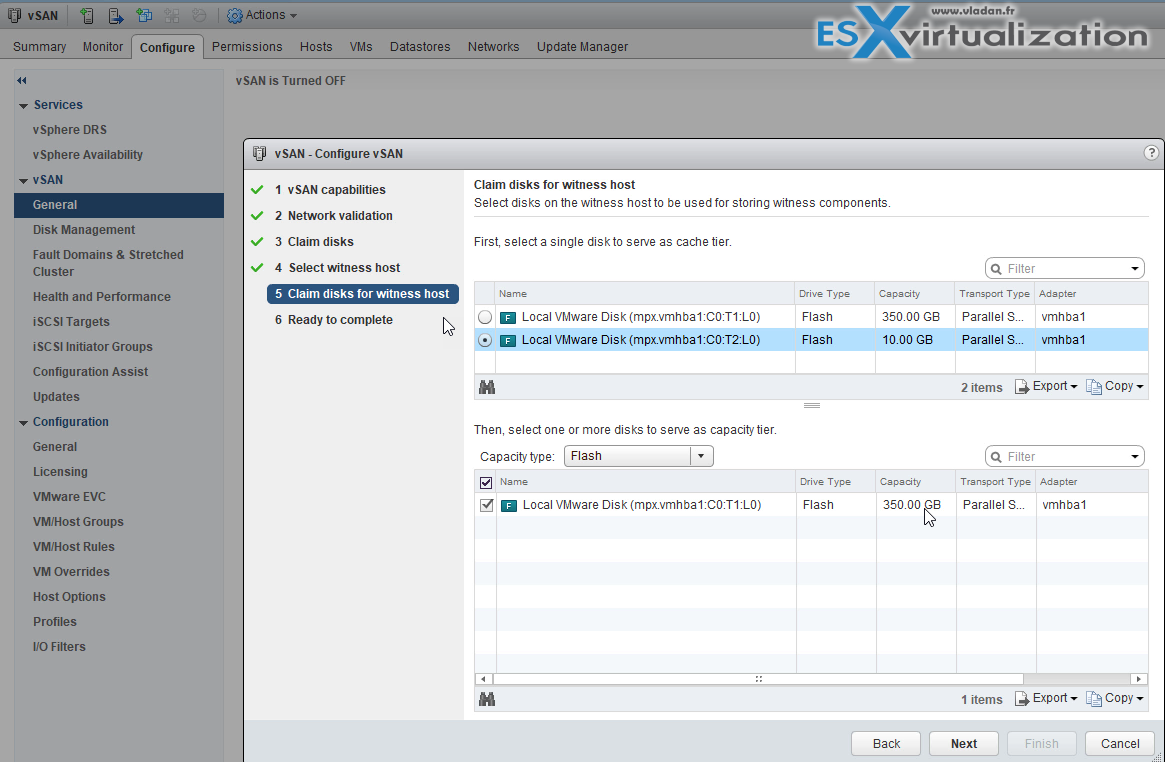The width and height of the screenshot is (1165, 762).
Task: Click the vSAN cluster icon in dialog title
Action: pyautogui.click(x=259, y=154)
